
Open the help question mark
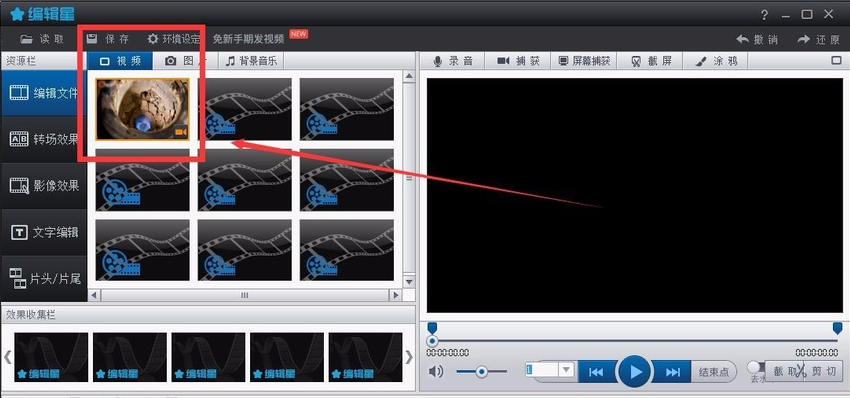(x=764, y=15)
